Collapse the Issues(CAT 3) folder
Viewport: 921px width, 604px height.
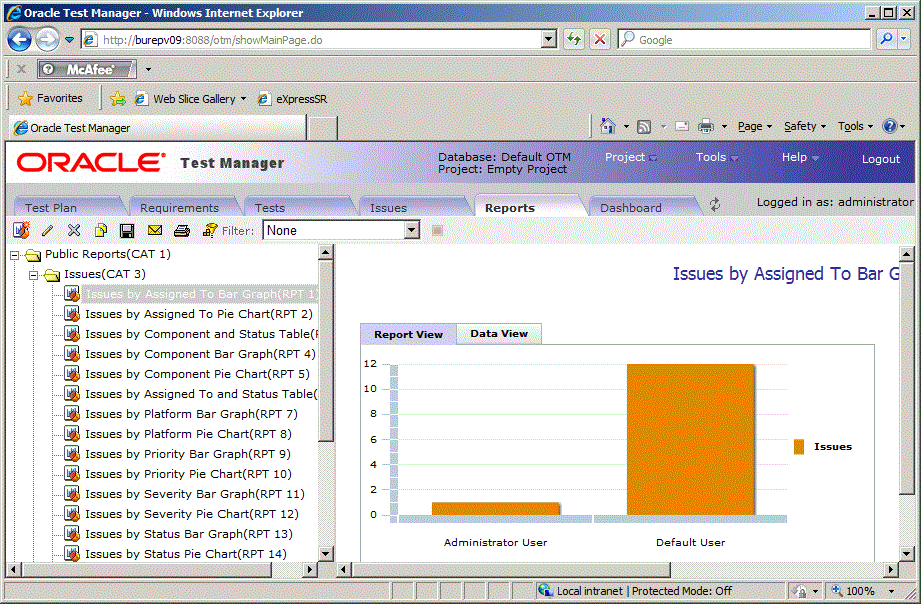point(33,275)
